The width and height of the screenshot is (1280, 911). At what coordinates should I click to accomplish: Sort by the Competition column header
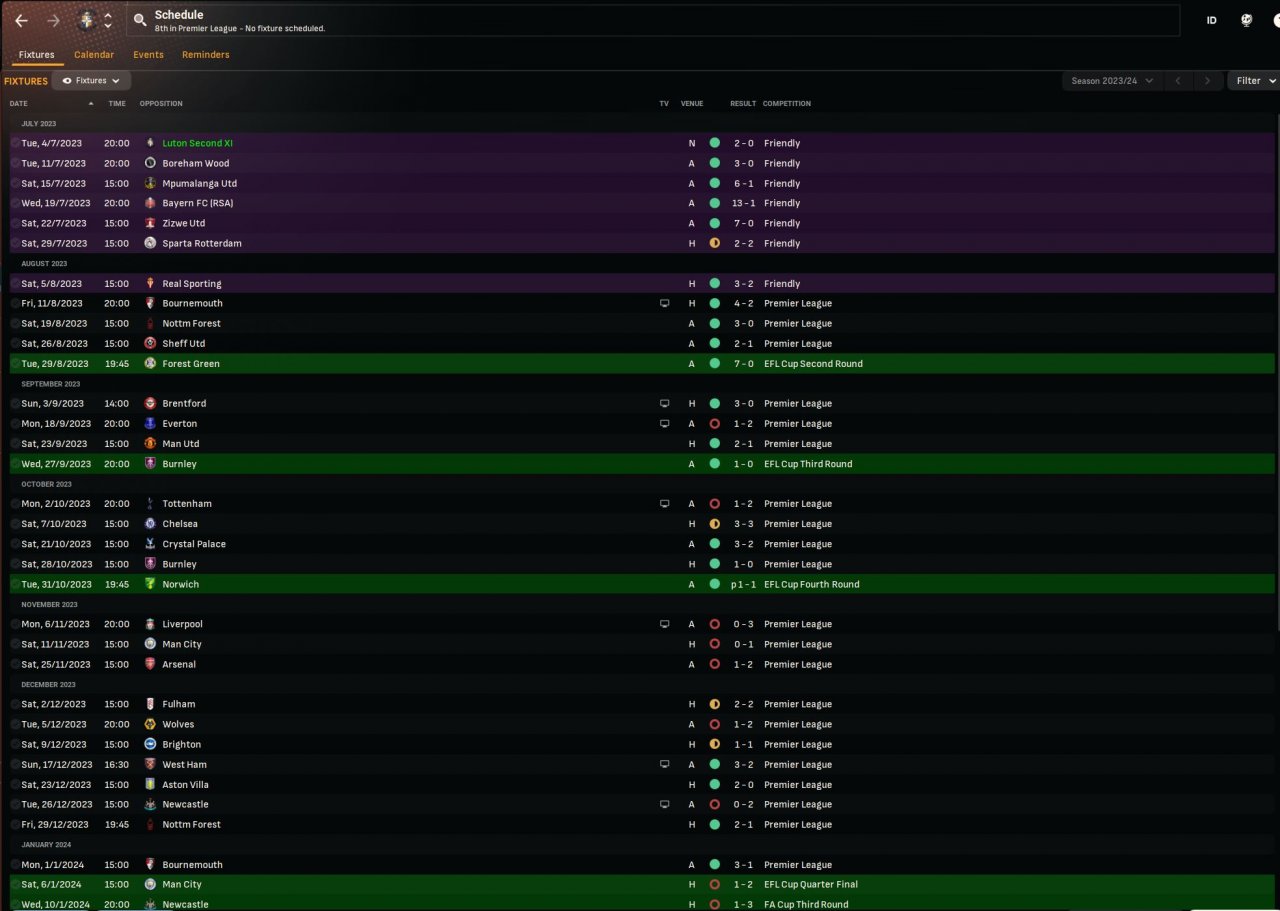(x=787, y=103)
